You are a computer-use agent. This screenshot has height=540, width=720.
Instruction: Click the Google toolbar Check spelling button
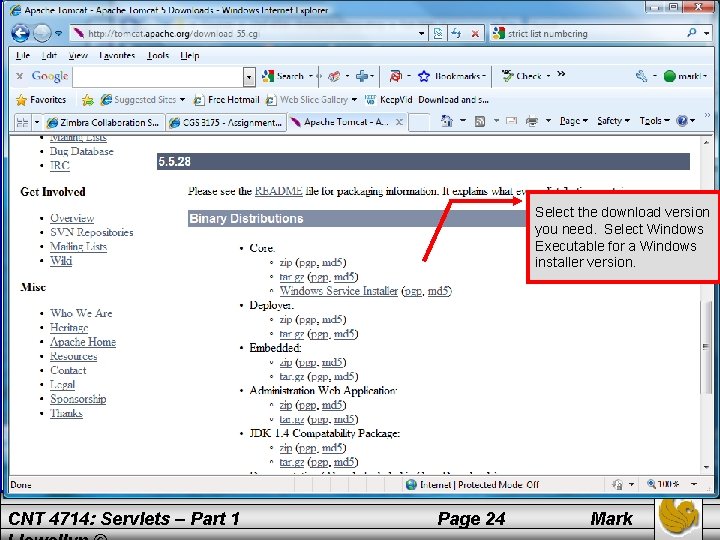click(522, 76)
